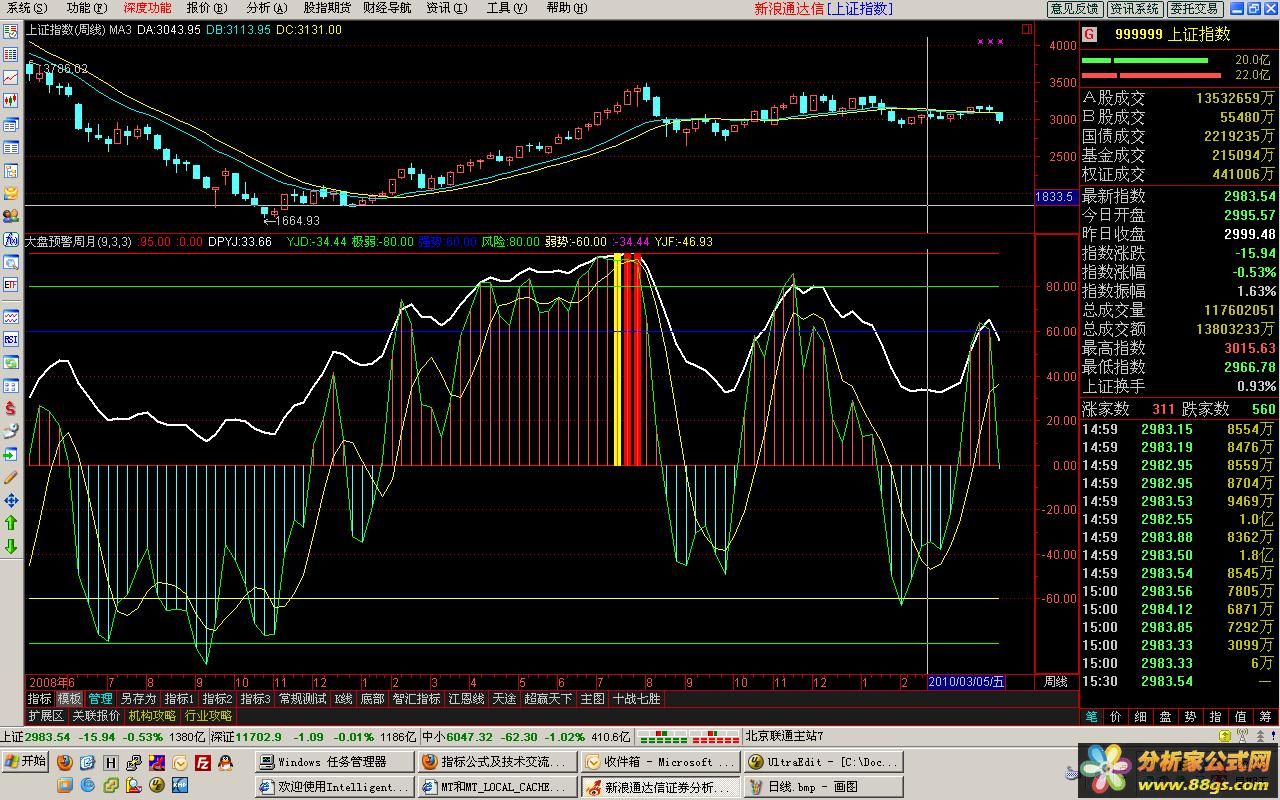The height and width of the screenshot is (800, 1280).
Task: Click the magnifier search icon in sidebar
Action: click(11, 262)
